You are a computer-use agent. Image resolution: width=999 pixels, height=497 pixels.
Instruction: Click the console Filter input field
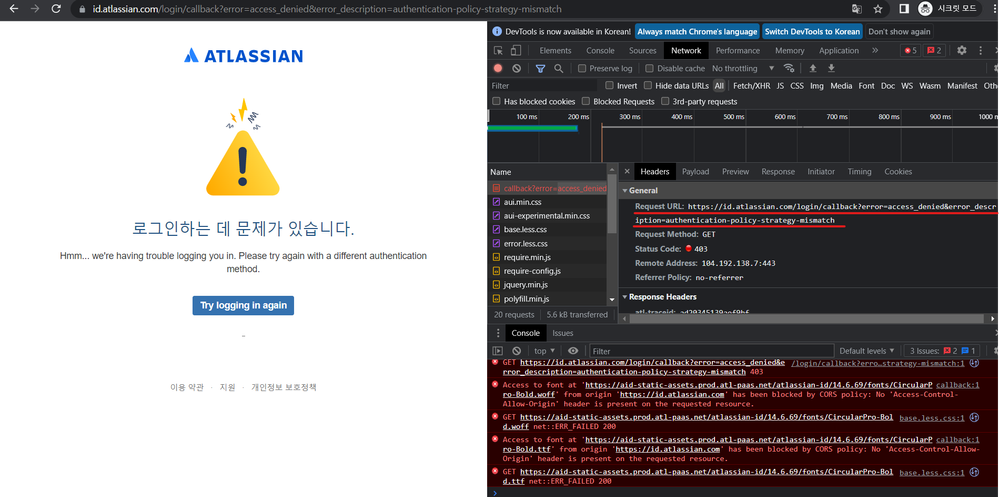(x=712, y=350)
